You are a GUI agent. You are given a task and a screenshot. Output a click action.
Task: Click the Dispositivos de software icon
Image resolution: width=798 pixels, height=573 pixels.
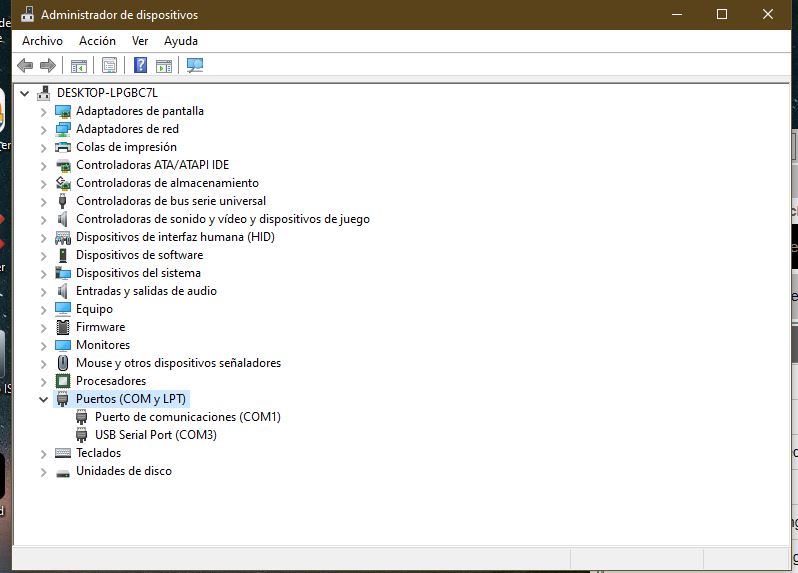coord(63,255)
